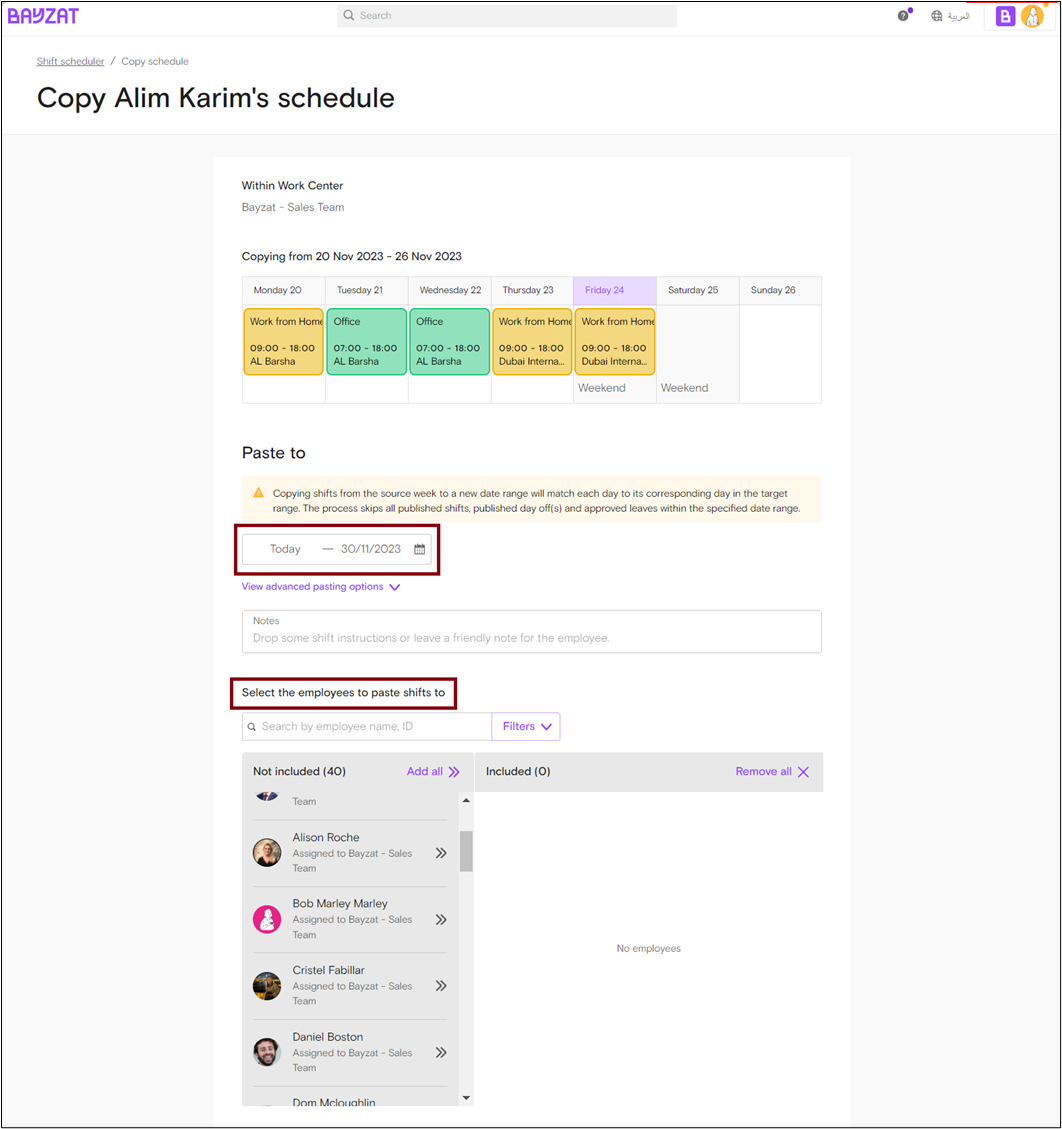The height and width of the screenshot is (1129, 1062).
Task: Select Wednesday 22 Office shift
Action: pos(449,342)
